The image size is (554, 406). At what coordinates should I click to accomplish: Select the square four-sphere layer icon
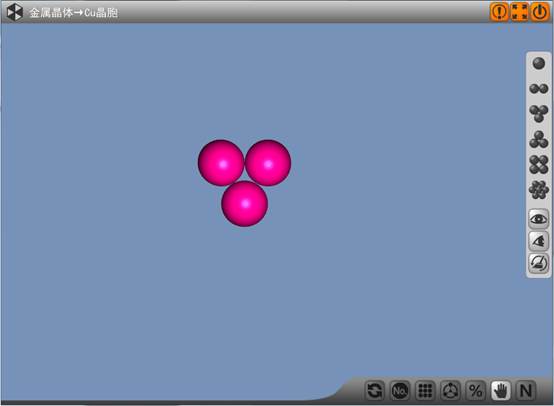[x=538, y=165]
